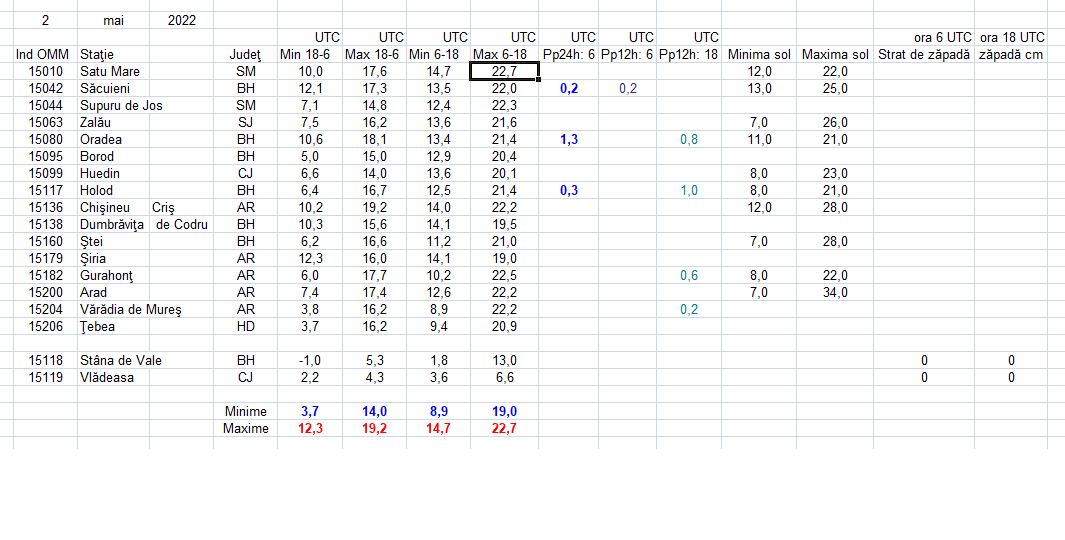The height and width of the screenshot is (540, 1065).
Task: Click the Min 18-6 header cell
Action: pos(310,54)
